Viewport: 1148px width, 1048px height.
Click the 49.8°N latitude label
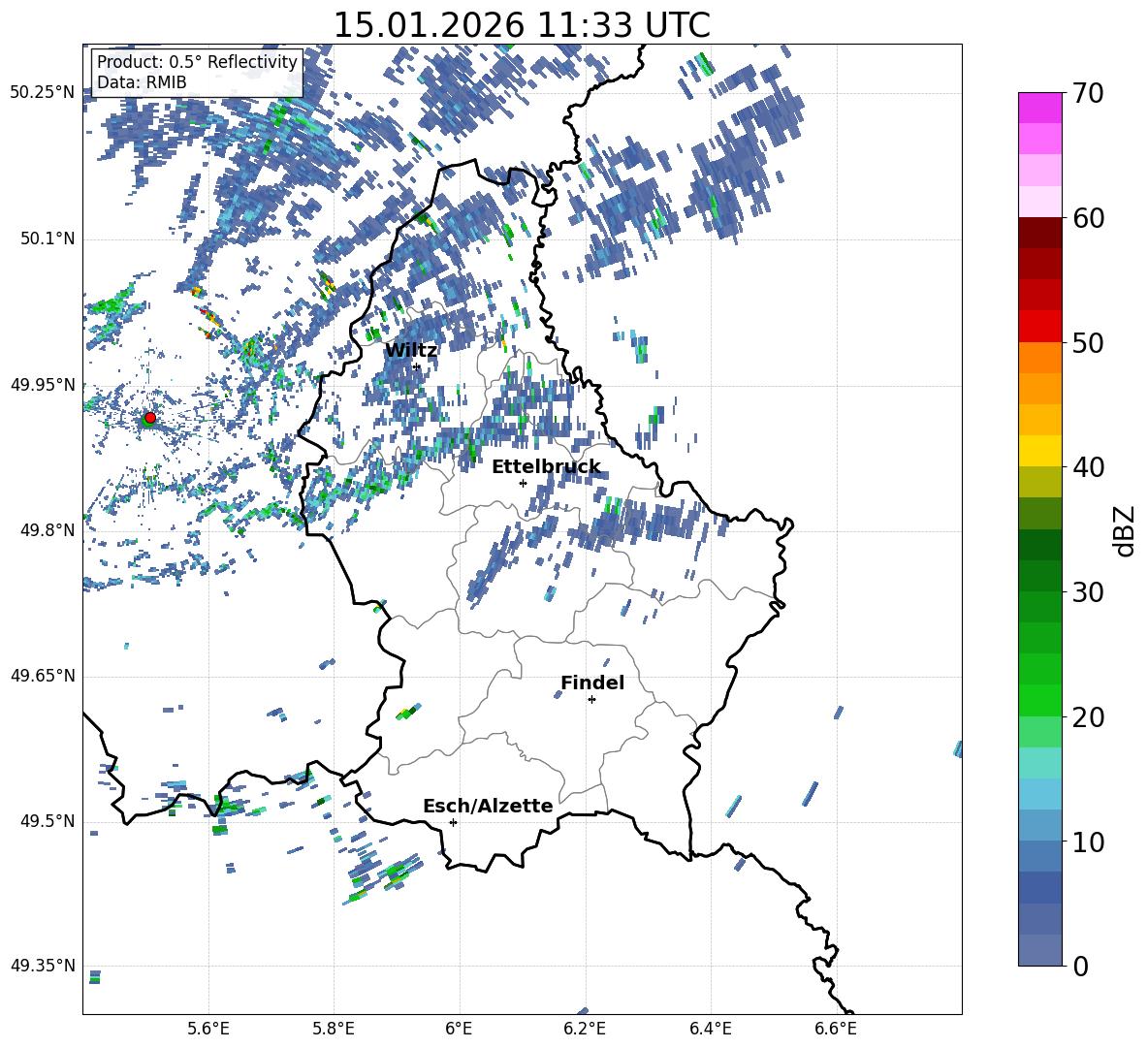pyautogui.click(x=48, y=530)
